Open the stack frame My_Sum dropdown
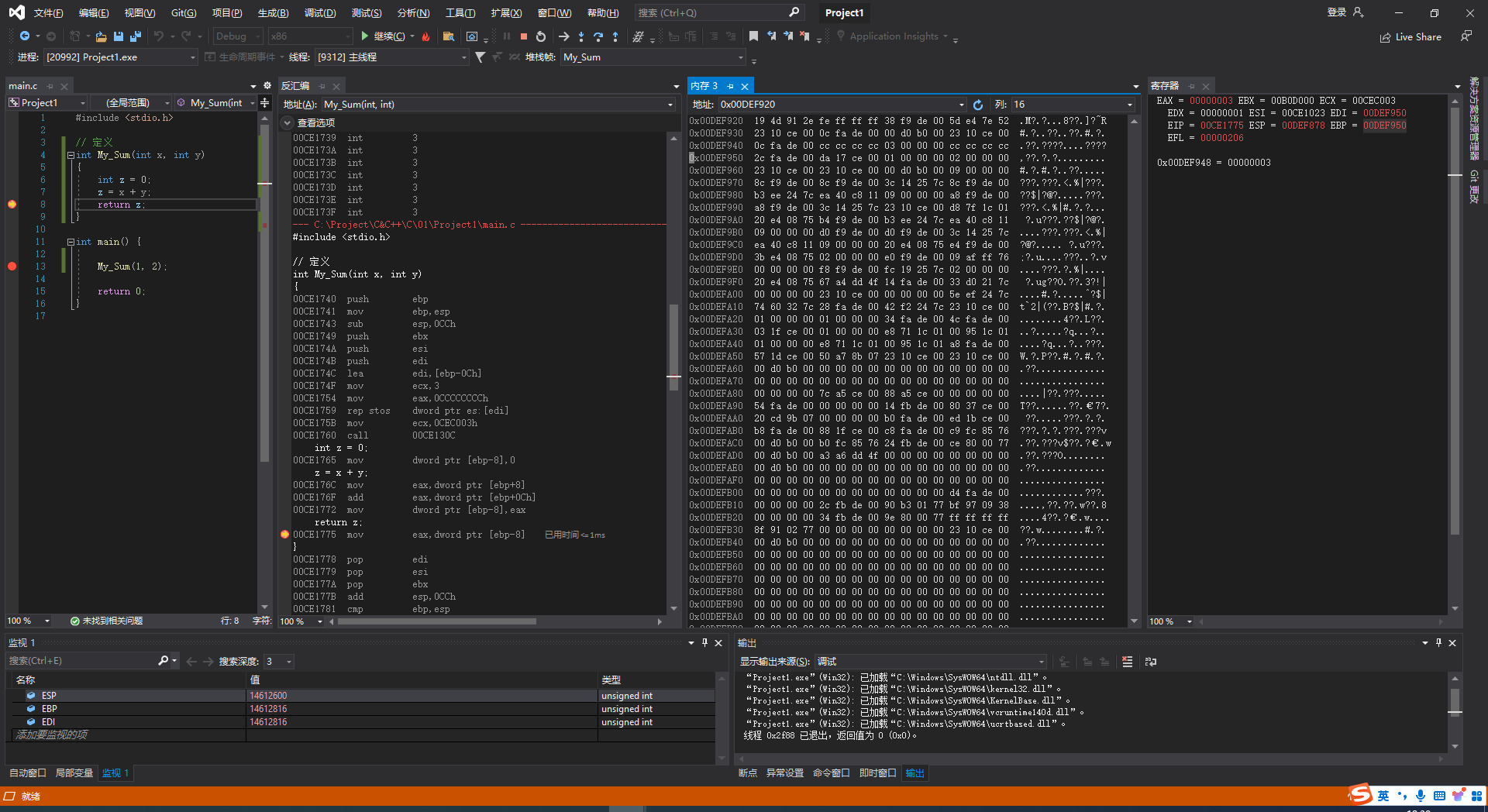The image size is (1488, 812). click(653, 57)
